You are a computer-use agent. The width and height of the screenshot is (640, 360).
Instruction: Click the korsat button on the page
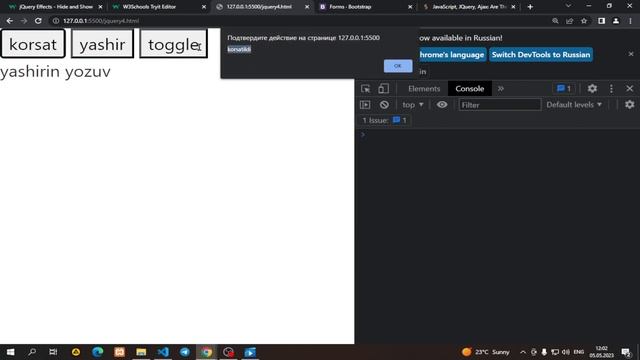click(x=33, y=44)
